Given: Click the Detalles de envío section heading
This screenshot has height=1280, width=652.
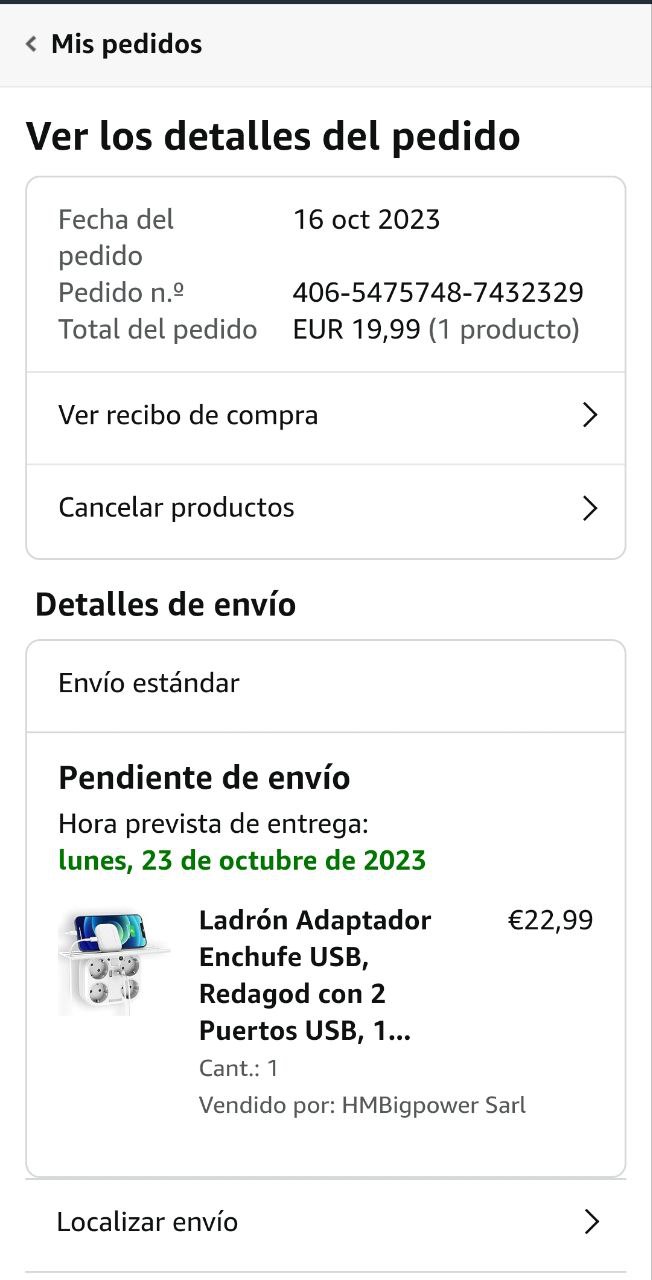Looking at the screenshot, I should 165,605.
